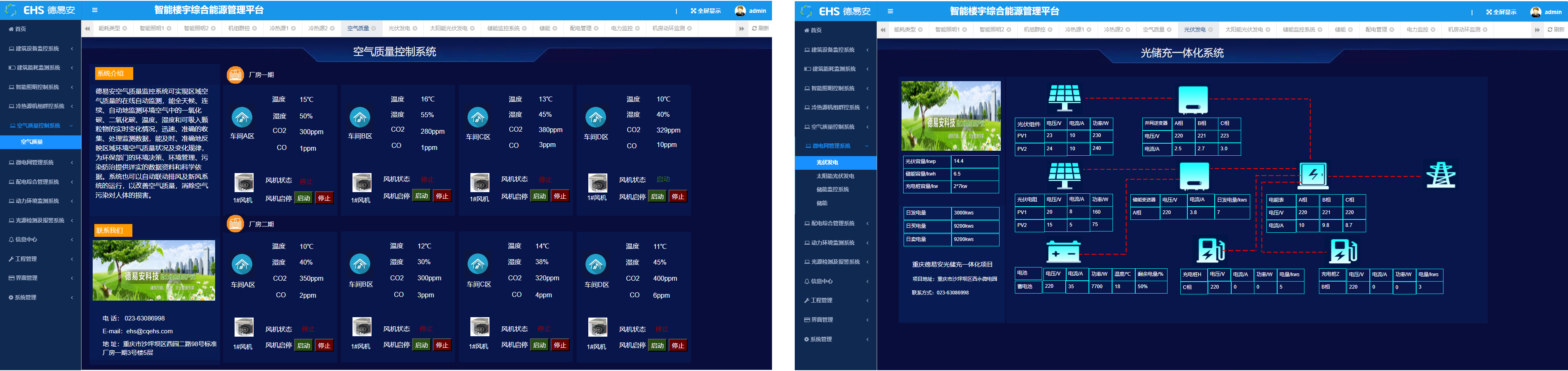Click 全屏显示 on the air quality page
Image resolution: width=1568 pixels, height=371 pixels.
[705, 11]
